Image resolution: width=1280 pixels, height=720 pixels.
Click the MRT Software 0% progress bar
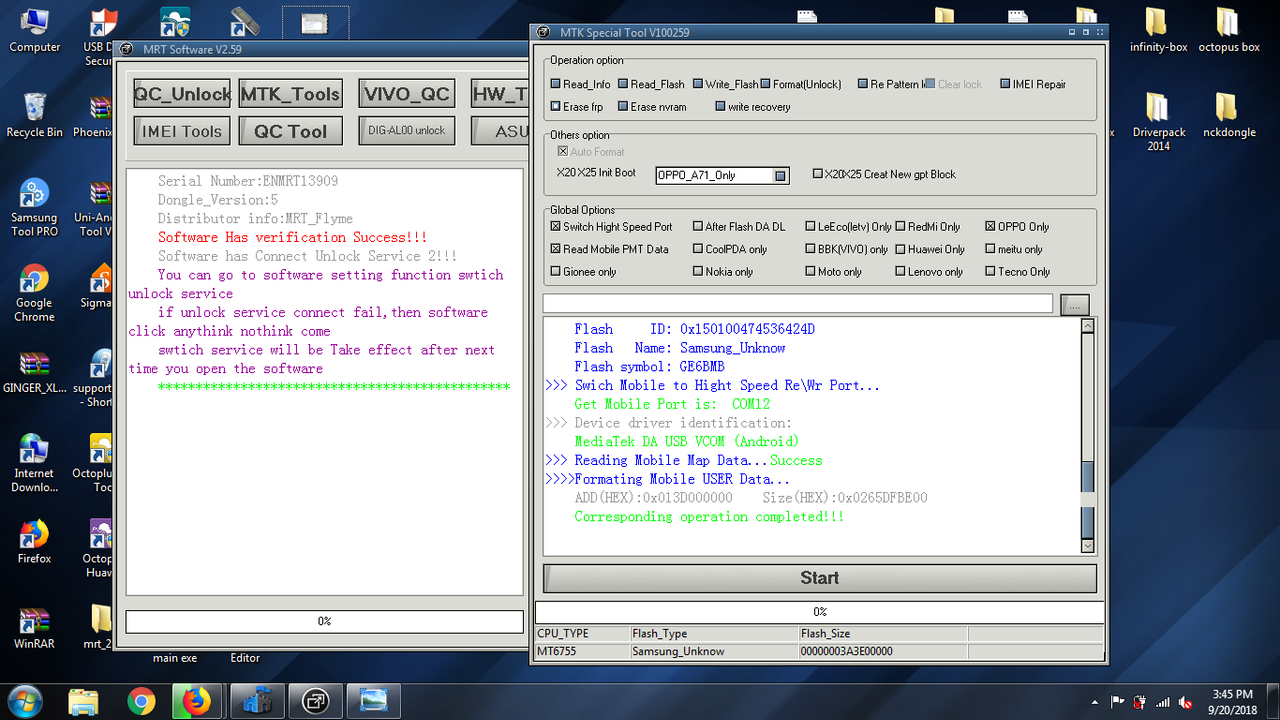point(324,621)
